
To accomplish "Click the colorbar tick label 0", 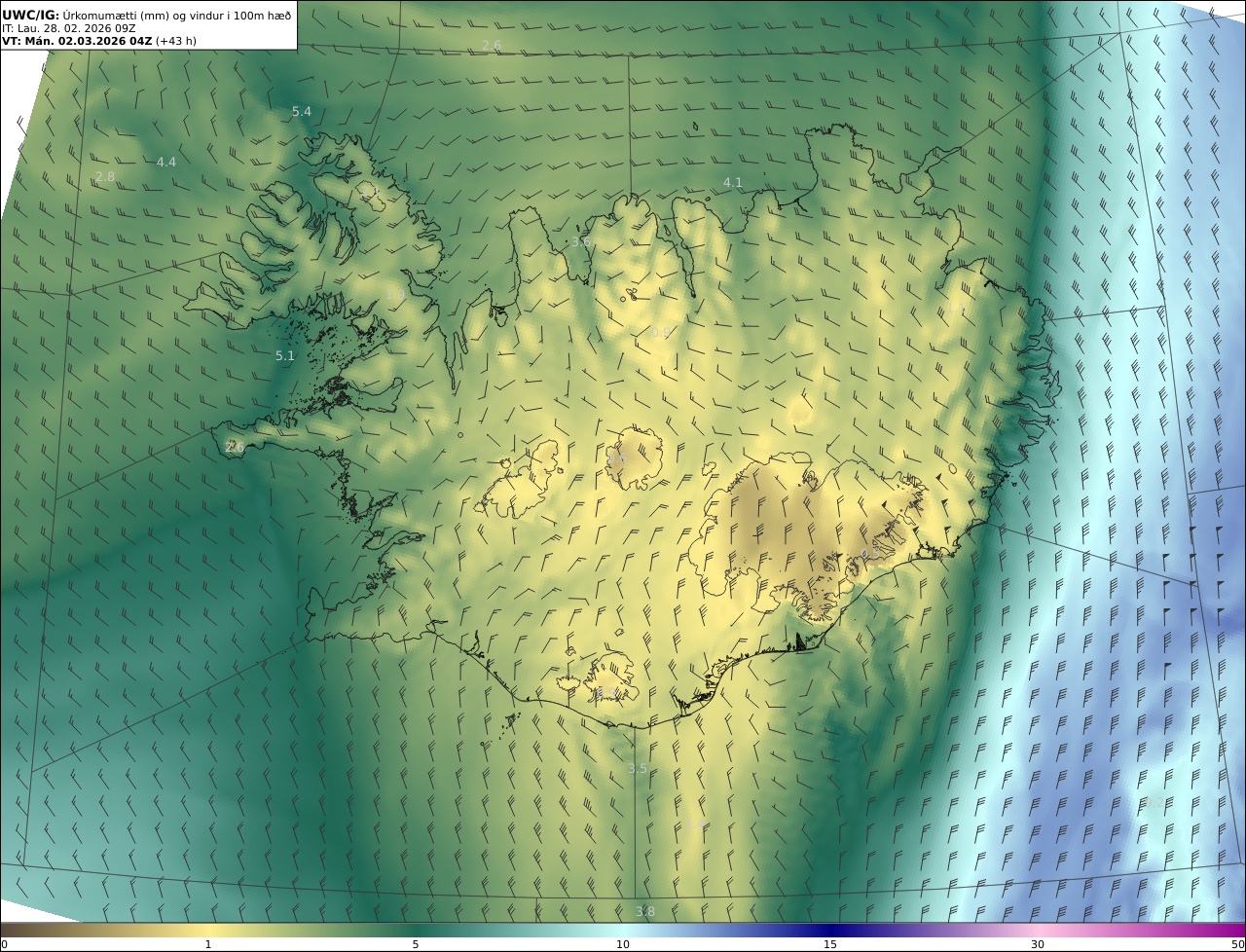I will pos(4,944).
